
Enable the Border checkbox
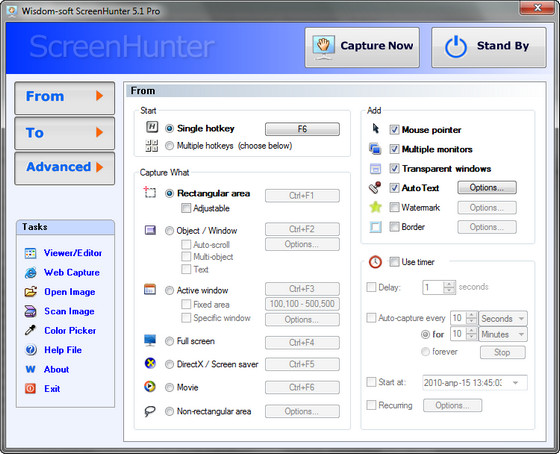tap(394, 227)
